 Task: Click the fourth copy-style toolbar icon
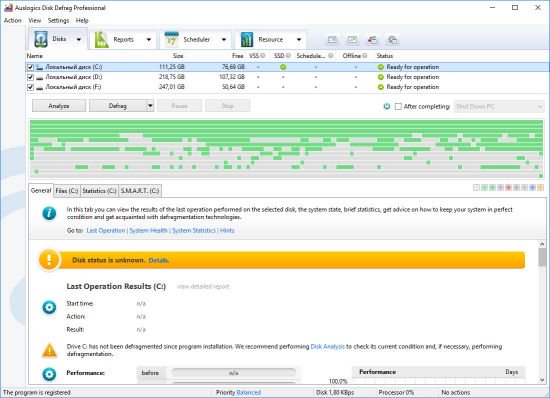coord(393,40)
